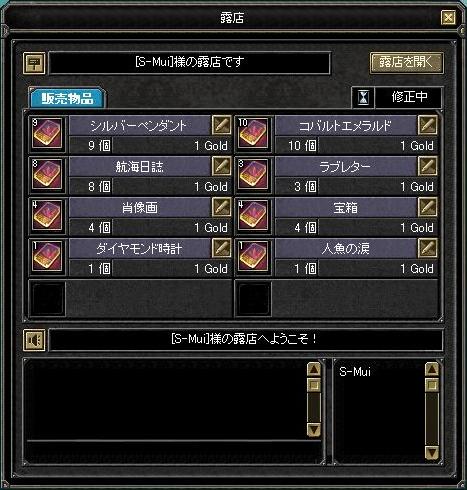The image size is (467, 490).
Task: Click the 露店を開く button
Action: point(406,62)
